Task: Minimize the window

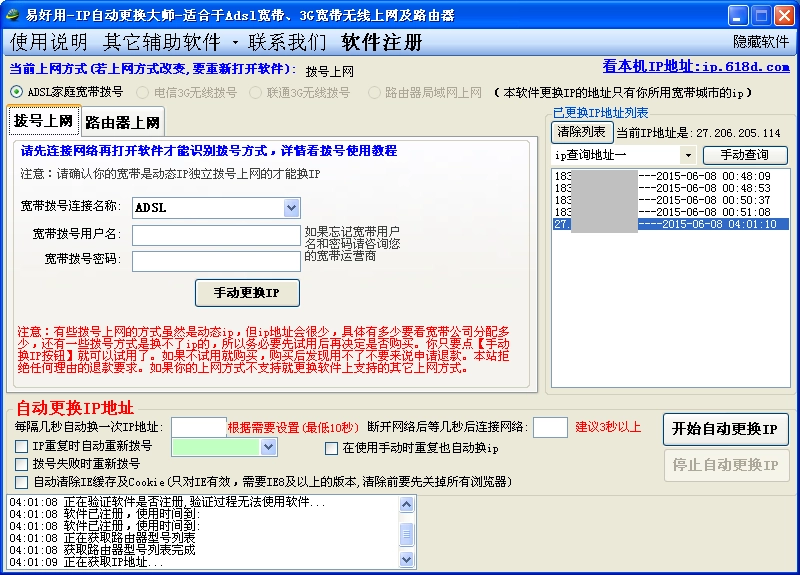Action: point(737,15)
